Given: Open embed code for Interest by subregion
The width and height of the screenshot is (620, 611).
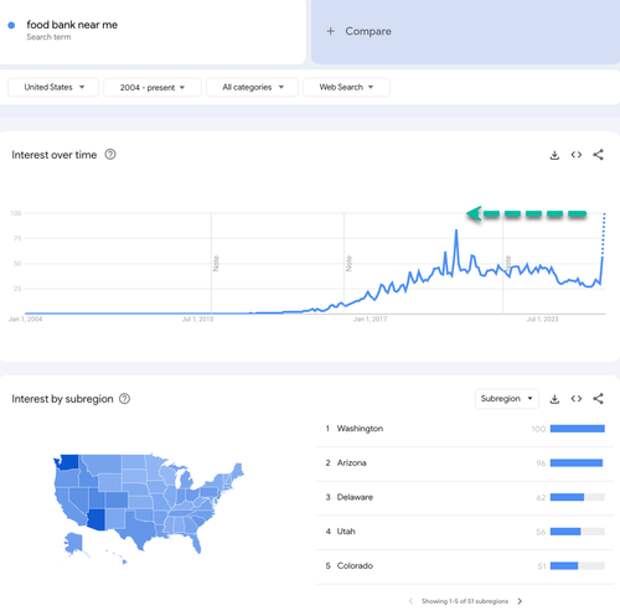Looking at the screenshot, I should click(576, 399).
